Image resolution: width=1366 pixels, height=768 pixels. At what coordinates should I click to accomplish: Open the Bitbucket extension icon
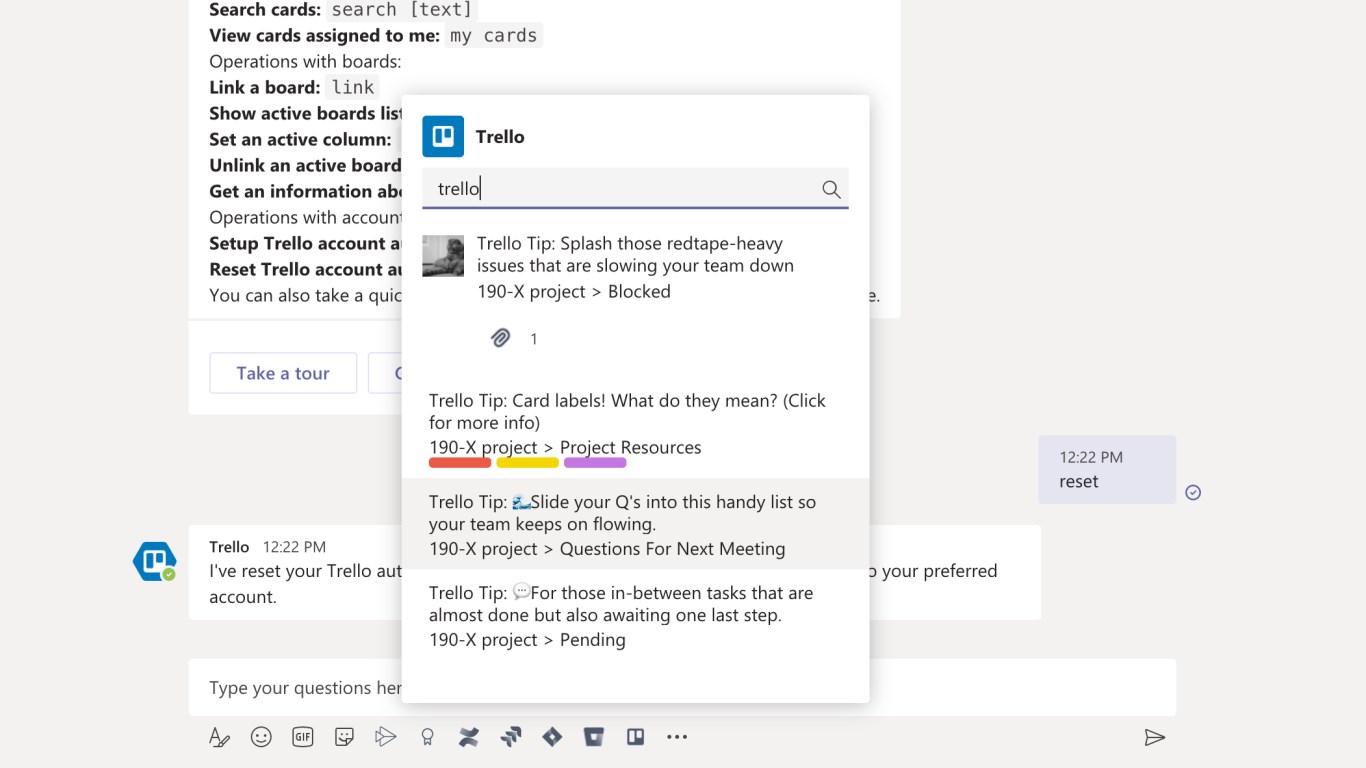594,738
